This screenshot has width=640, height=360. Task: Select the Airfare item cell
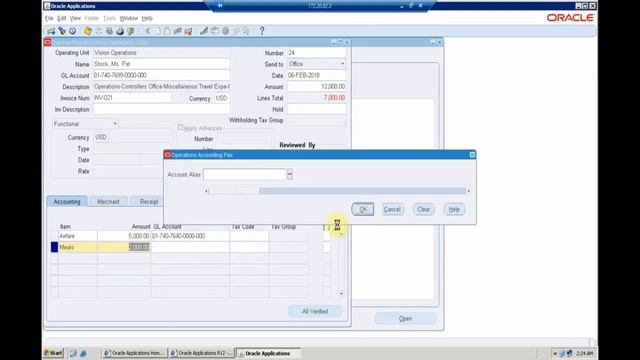click(x=78, y=236)
